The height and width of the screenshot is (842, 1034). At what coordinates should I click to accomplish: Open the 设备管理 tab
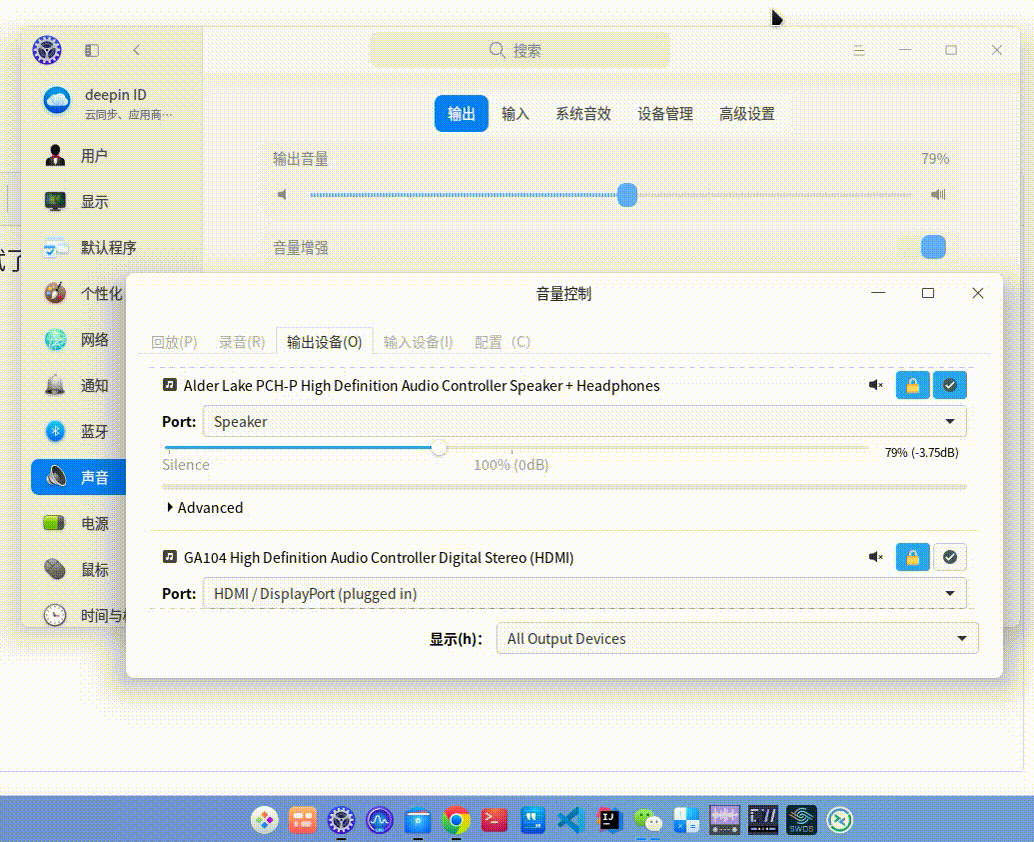[x=665, y=113]
